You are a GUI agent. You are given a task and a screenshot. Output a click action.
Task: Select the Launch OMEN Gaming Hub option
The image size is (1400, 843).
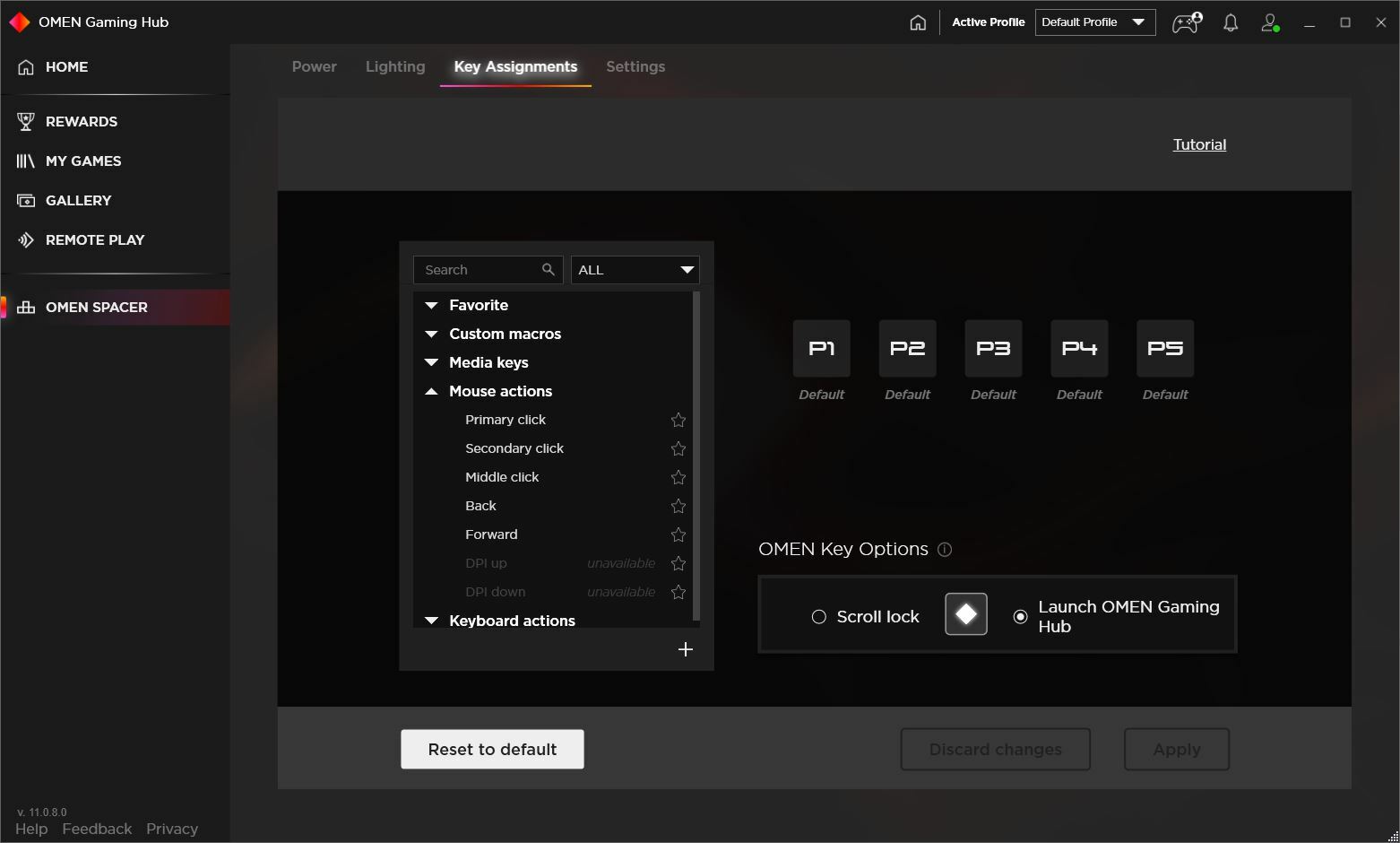(1020, 616)
